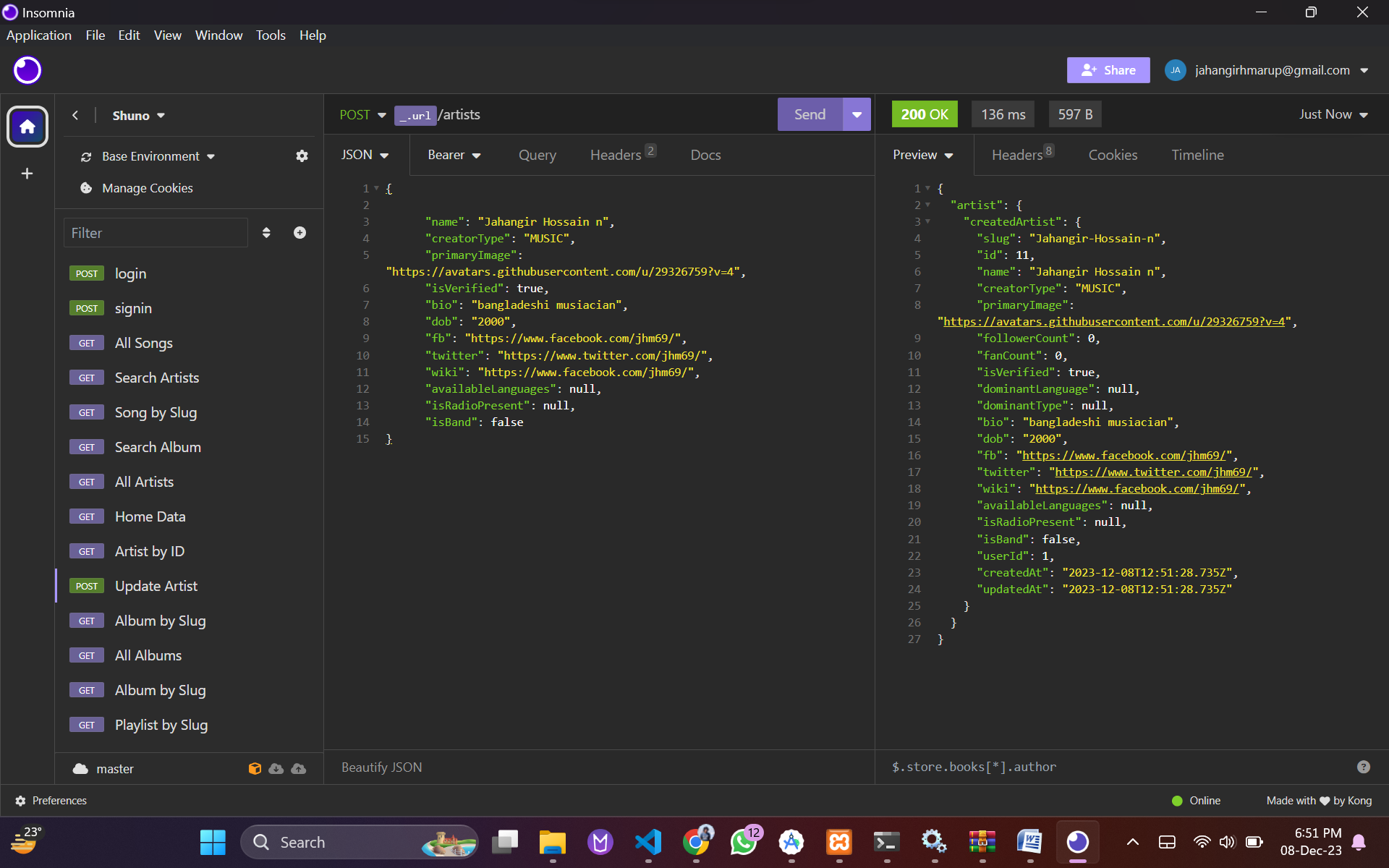
Task: Open the Tools menu
Action: [x=271, y=35]
